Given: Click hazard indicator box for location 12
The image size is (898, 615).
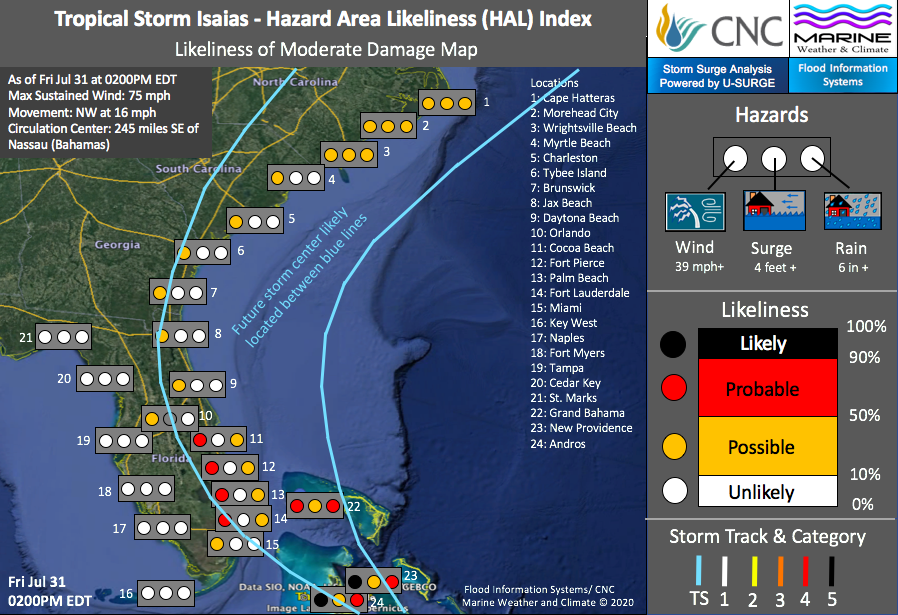Looking at the screenshot, I should coord(230,468).
